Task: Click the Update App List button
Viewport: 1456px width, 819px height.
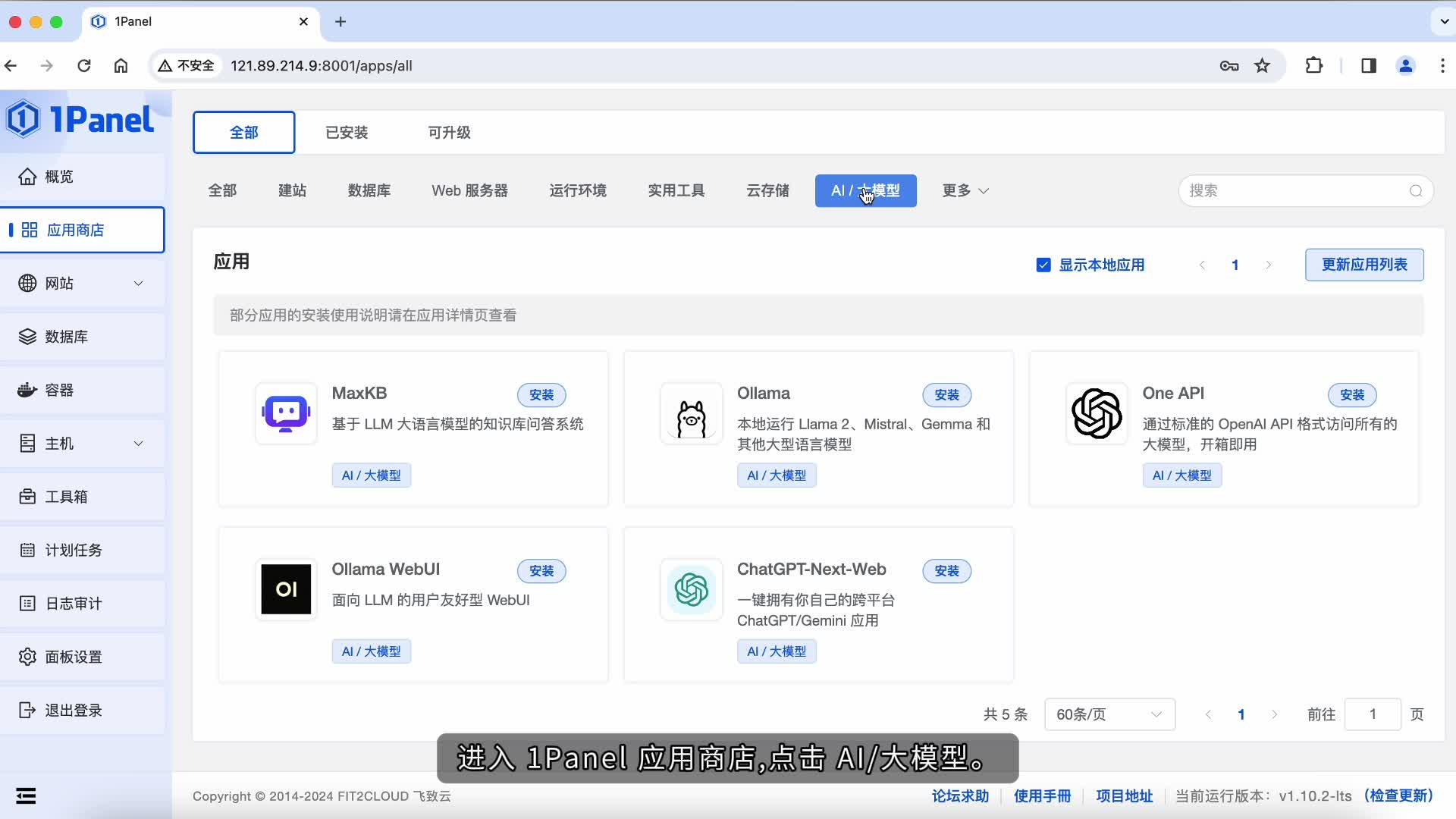Action: point(1363,265)
